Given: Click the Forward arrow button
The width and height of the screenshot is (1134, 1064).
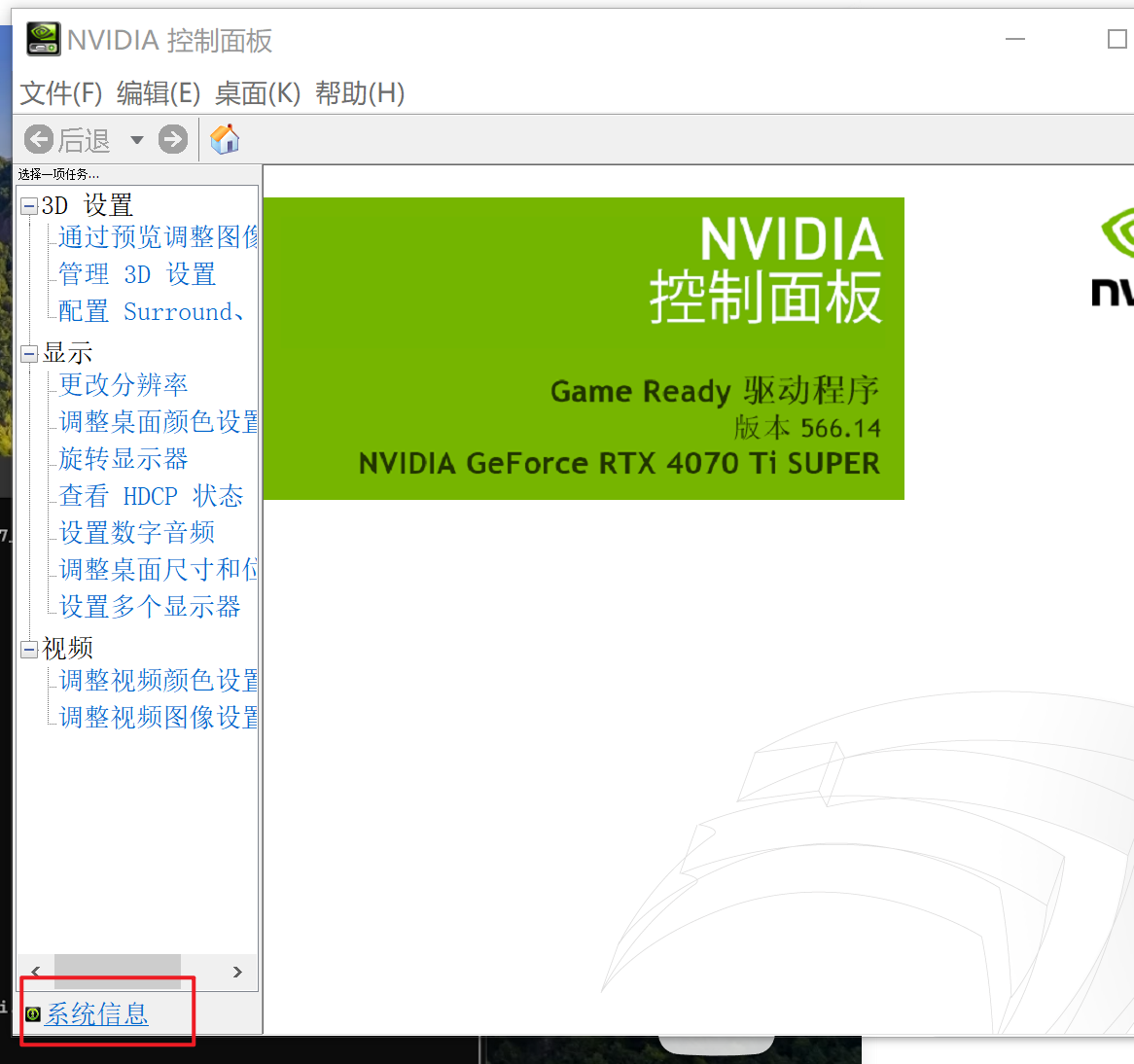Looking at the screenshot, I should point(173,139).
